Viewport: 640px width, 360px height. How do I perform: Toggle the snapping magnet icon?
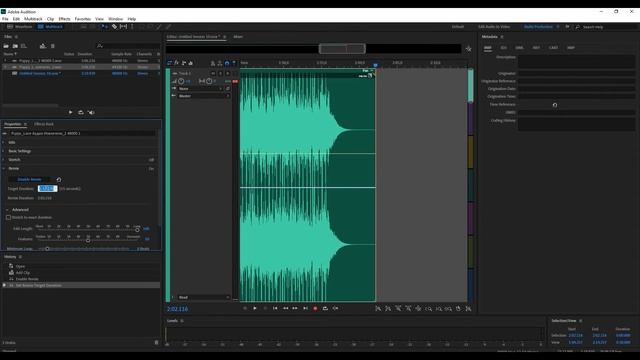(227, 63)
